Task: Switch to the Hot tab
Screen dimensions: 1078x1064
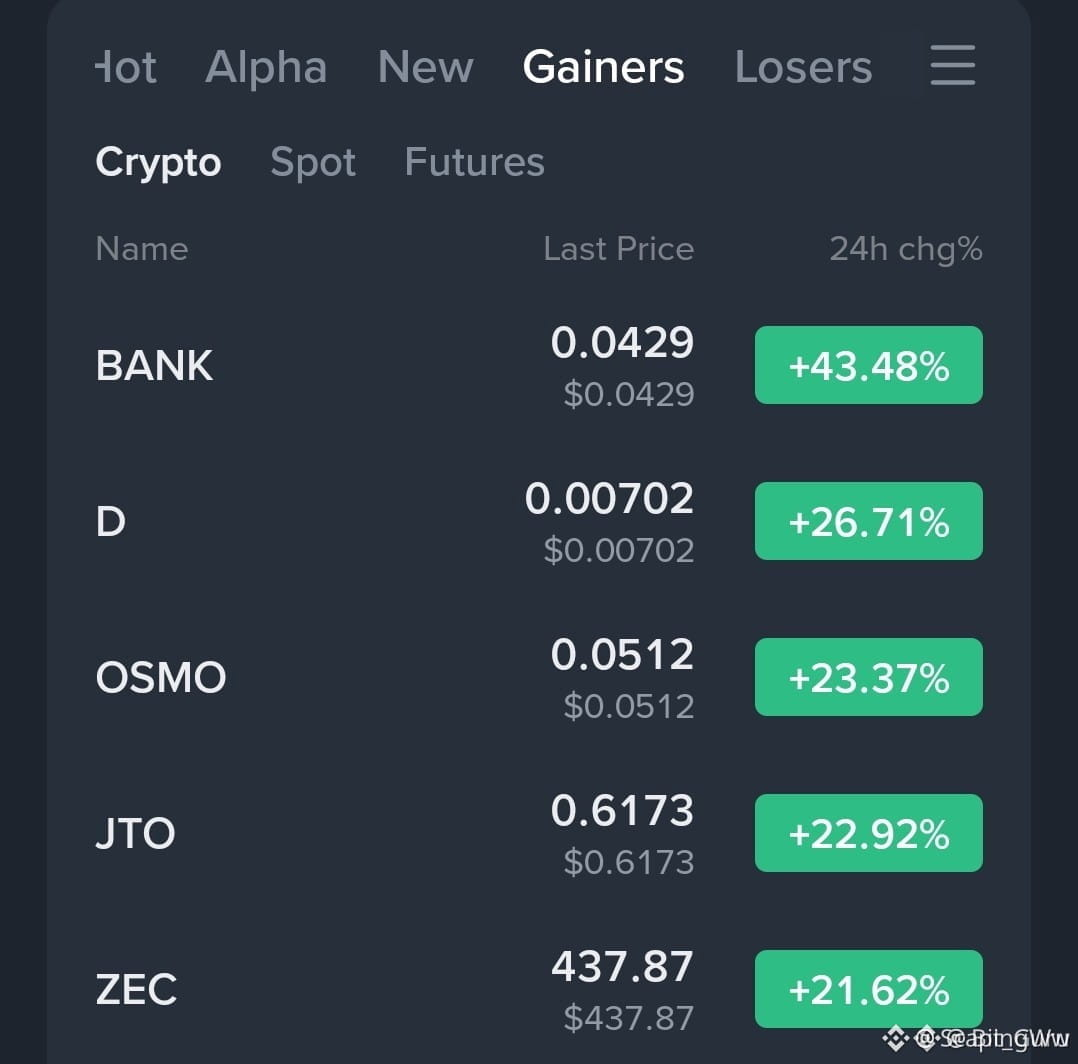Action: (126, 67)
